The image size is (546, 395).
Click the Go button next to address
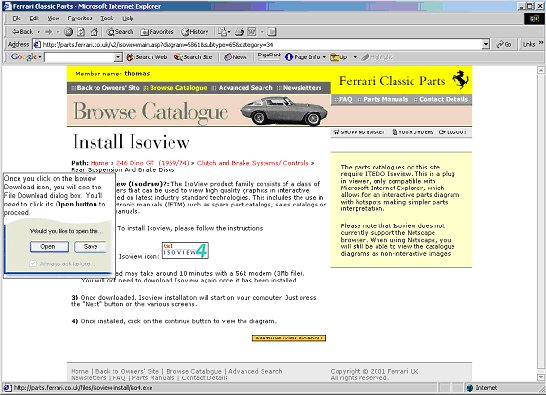tap(504, 44)
